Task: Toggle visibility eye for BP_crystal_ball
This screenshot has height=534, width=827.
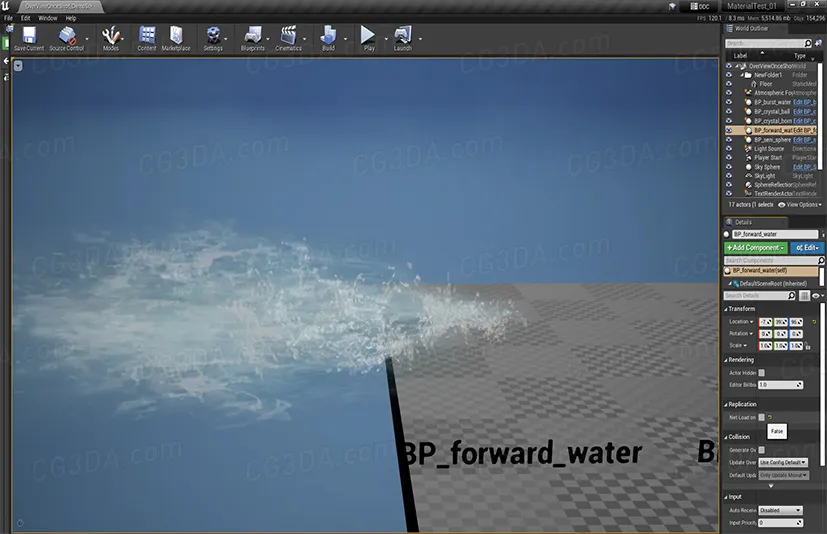Action: coord(728,112)
